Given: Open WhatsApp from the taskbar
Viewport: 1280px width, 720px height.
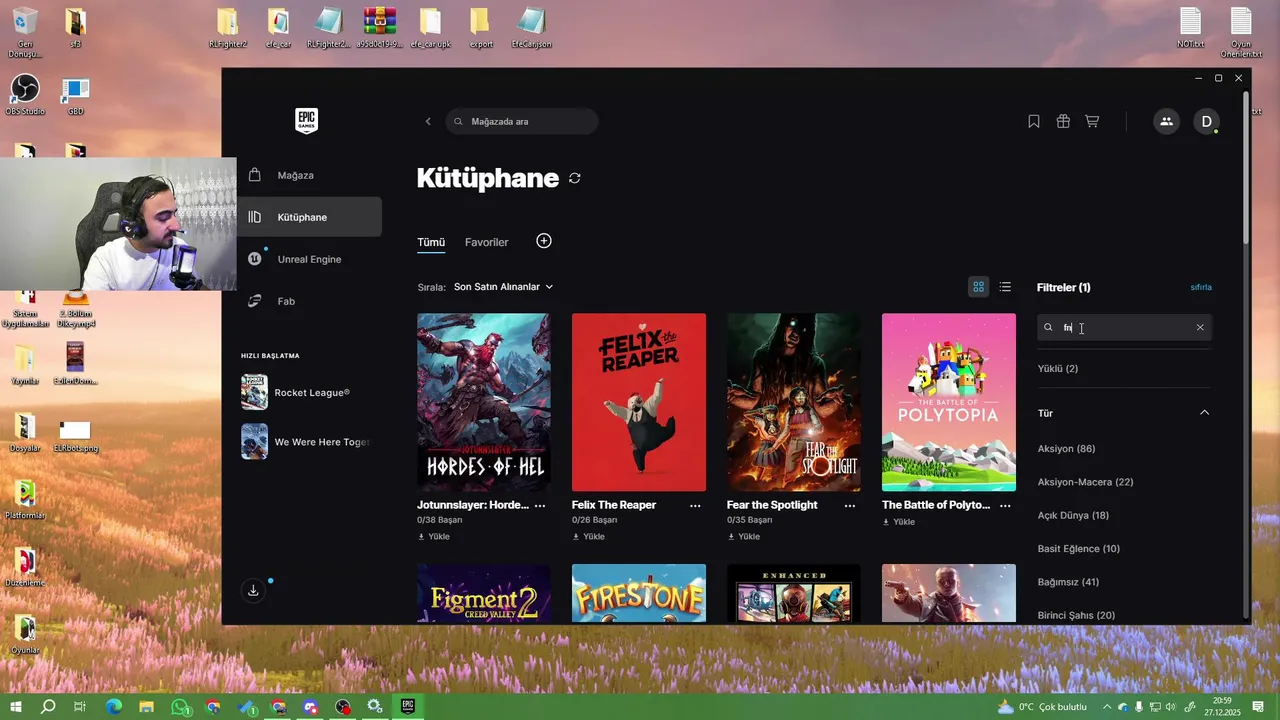Looking at the screenshot, I should click(x=180, y=707).
